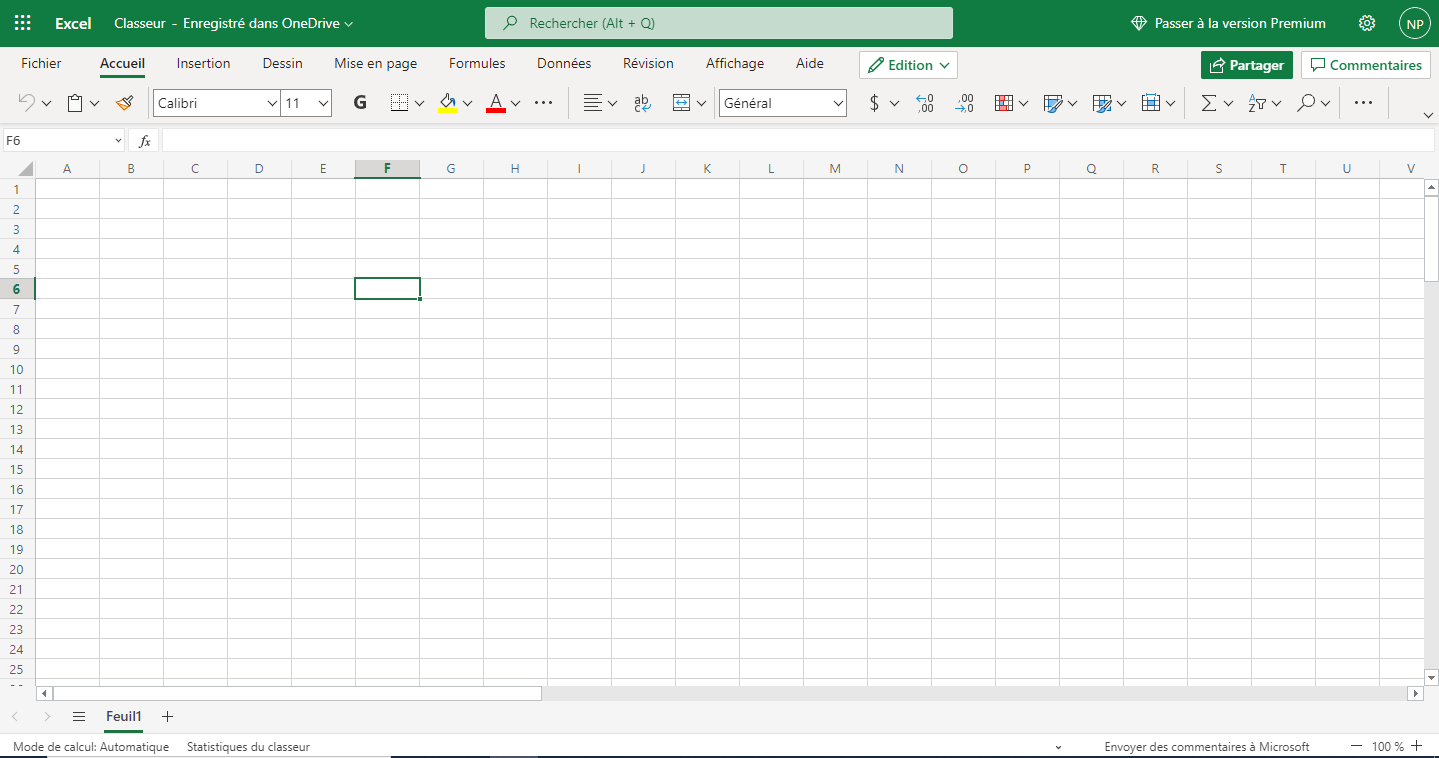Click Statistiques du classeur
Screen dimensions: 1439x758
(x=248, y=747)
